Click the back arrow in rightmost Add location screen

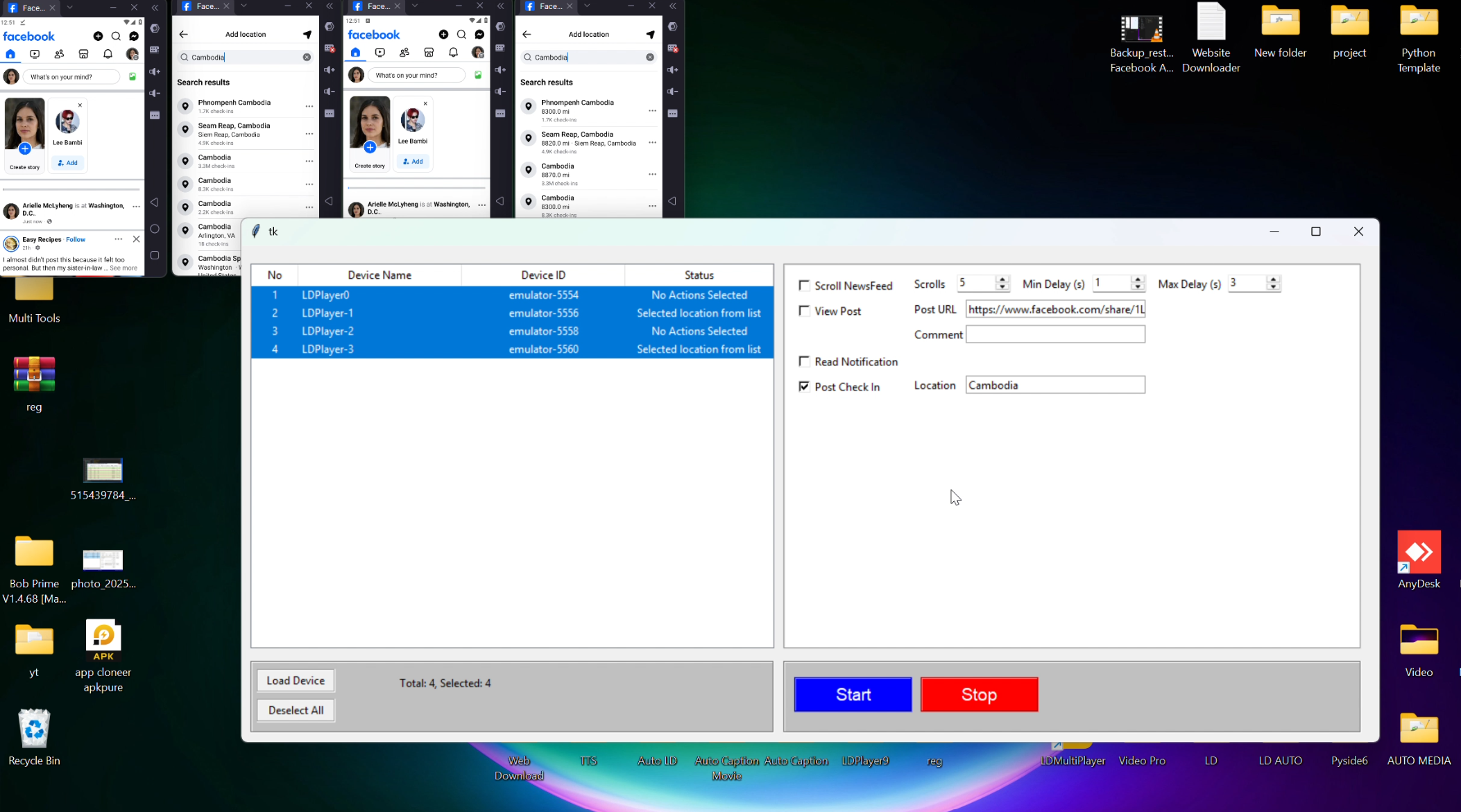pos(527,34)
